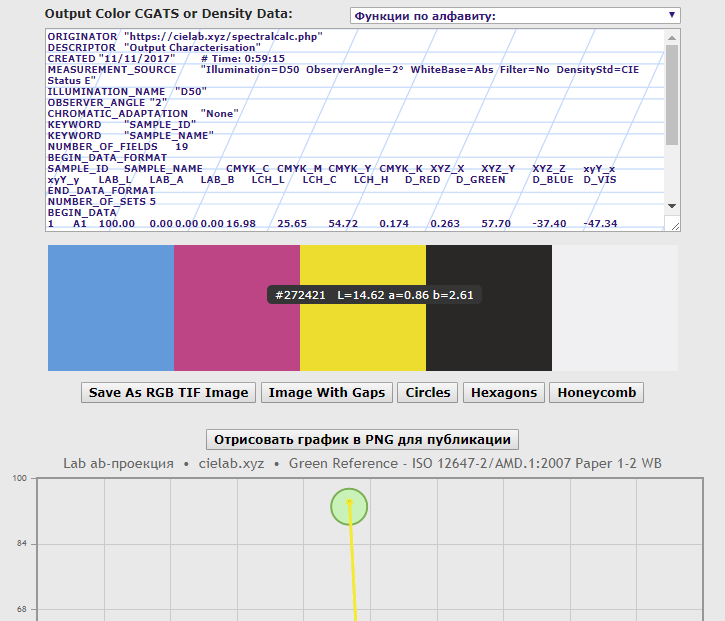Select the cyan blue color patch
The height and width of the screenshot is (621, 725).
[111, 308]
